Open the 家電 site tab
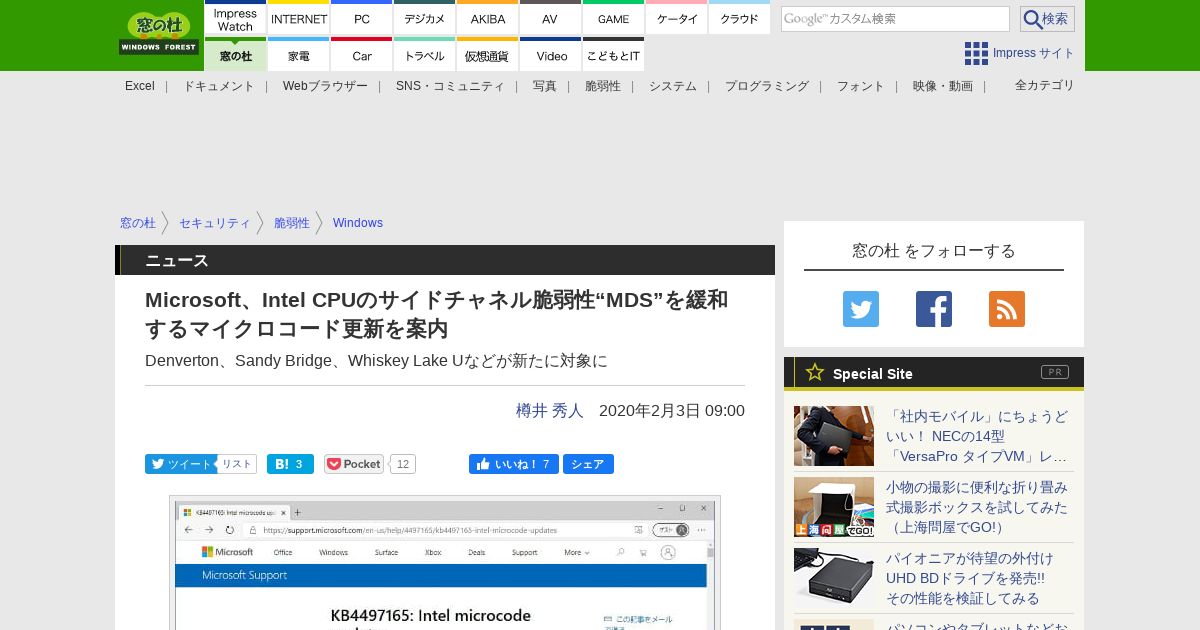The image size is (1200, 630). coord(298,55)
